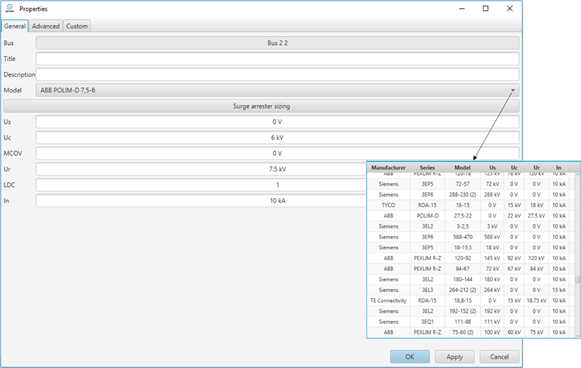Minimize the Properties window
This screenshot has height=368, width=581.
pos(462,9)
